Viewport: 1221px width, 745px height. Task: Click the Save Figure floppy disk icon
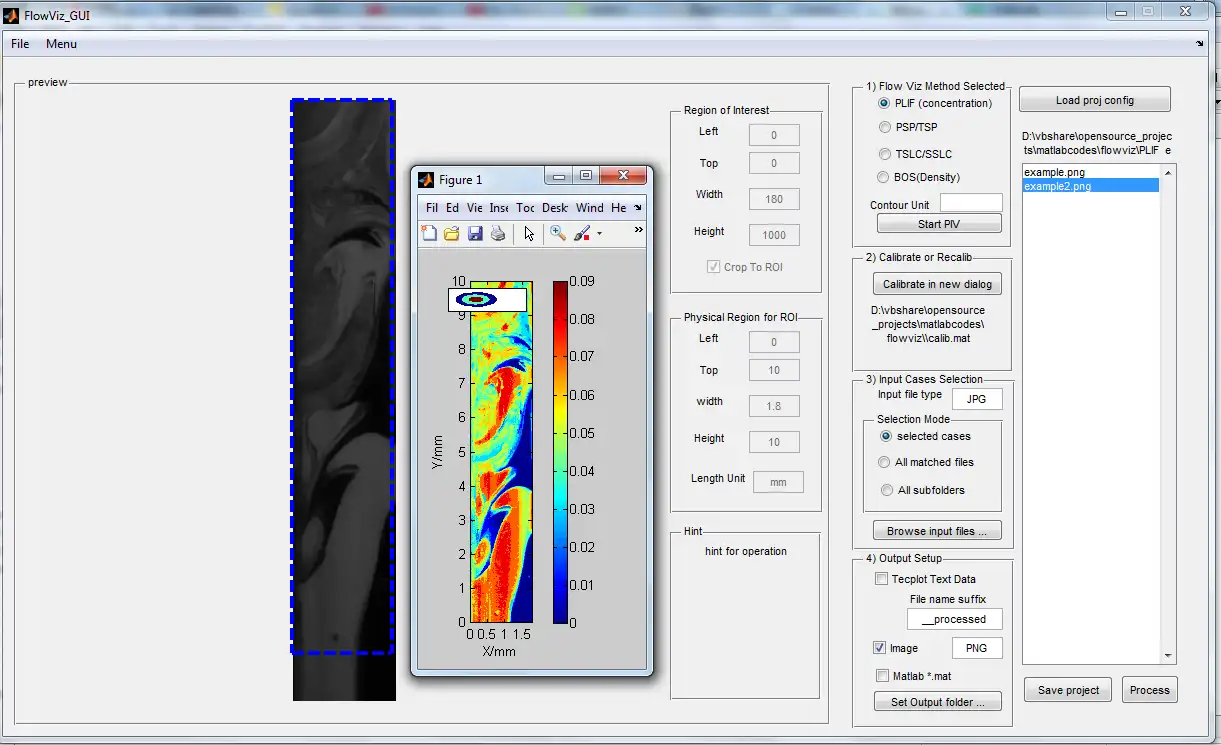point(475,233)
